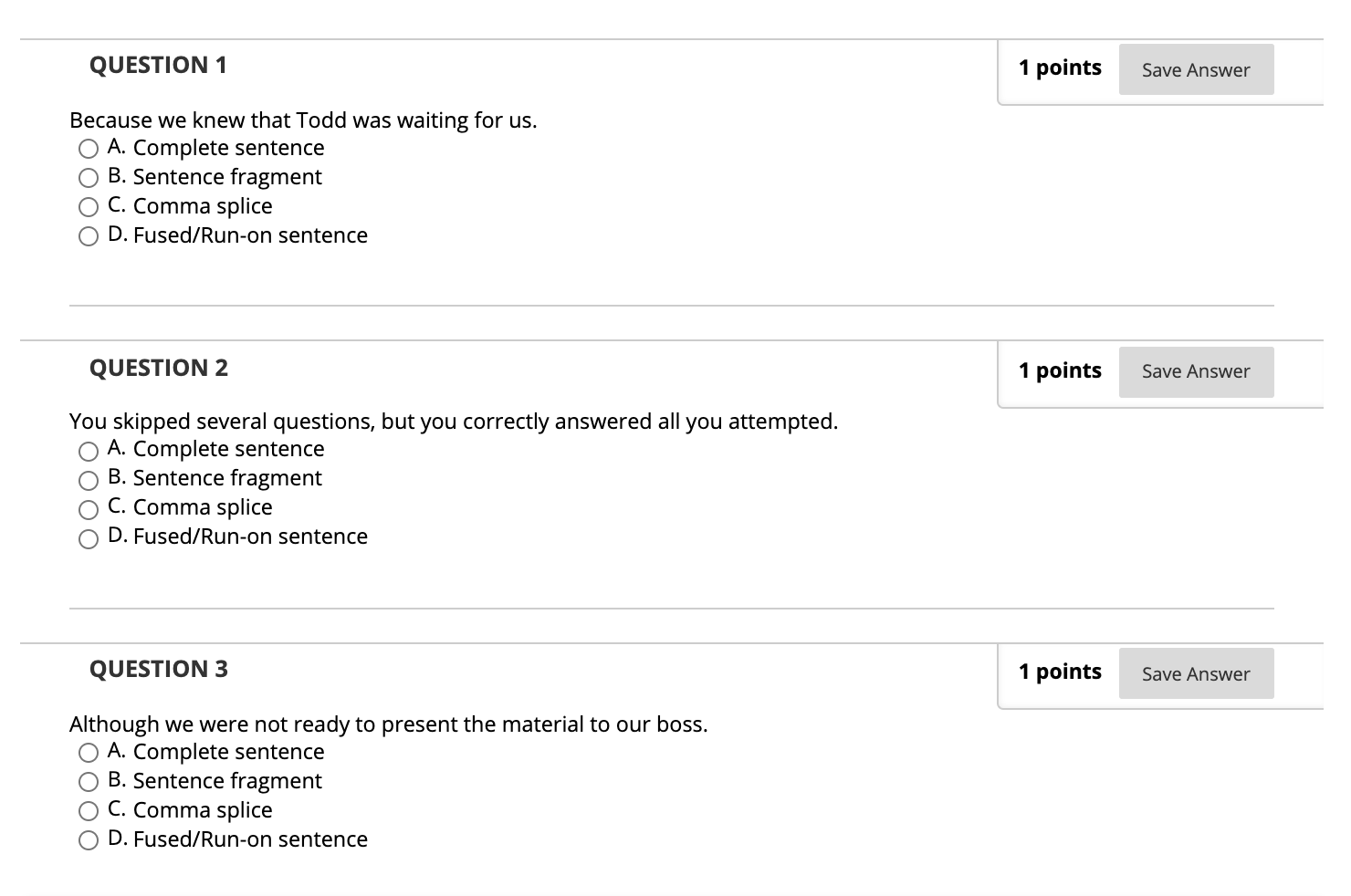Click the QUESTION 2 heading

pyautogui.click(x=159, y=368)
